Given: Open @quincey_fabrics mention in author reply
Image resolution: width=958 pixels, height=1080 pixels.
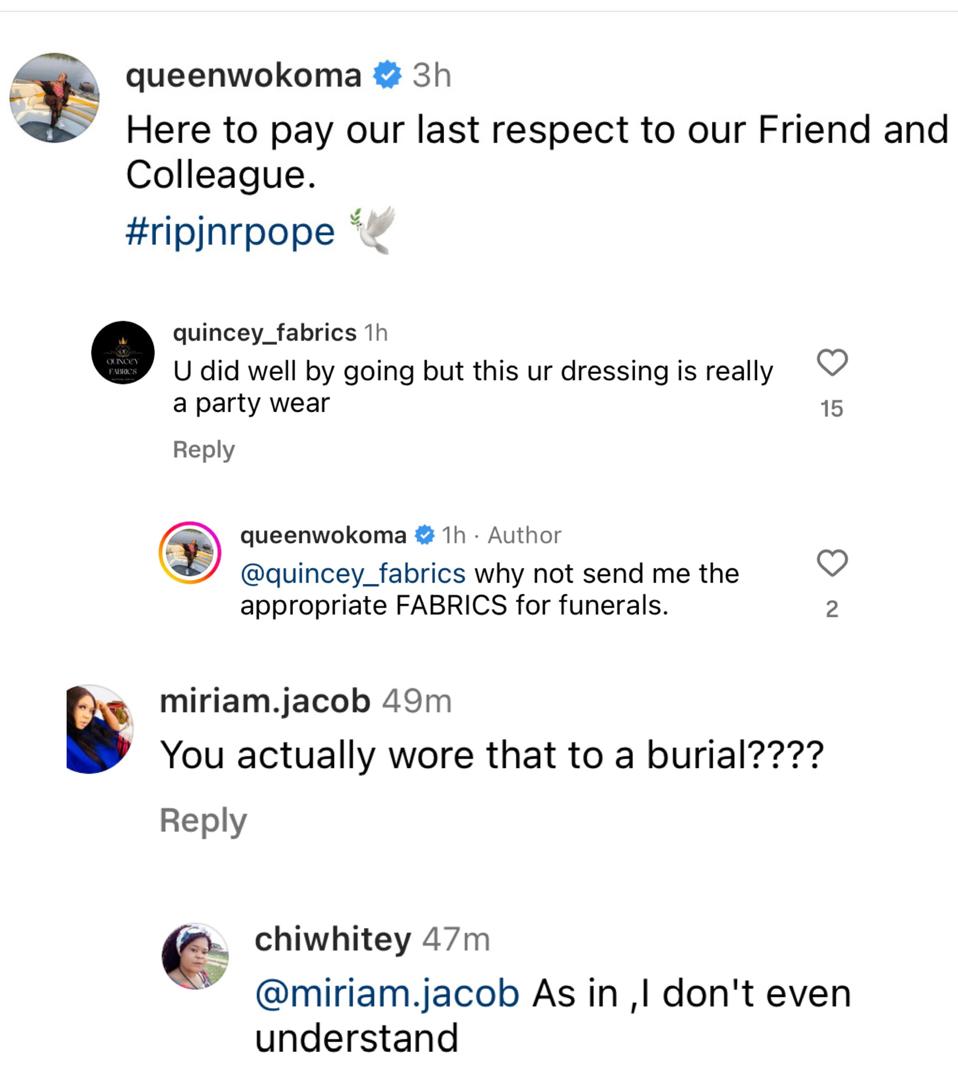Looking at the screenshot, I should pos(353,574).
